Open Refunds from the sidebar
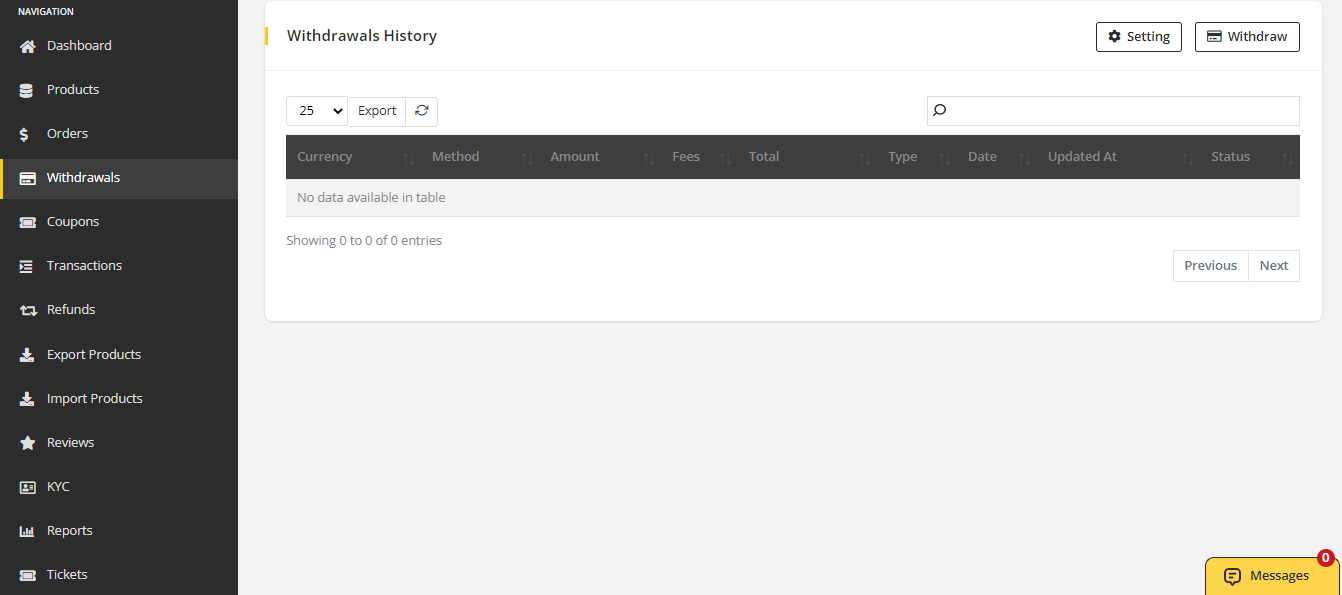The height and width of the screenshot is (595, 1342). 119,310
